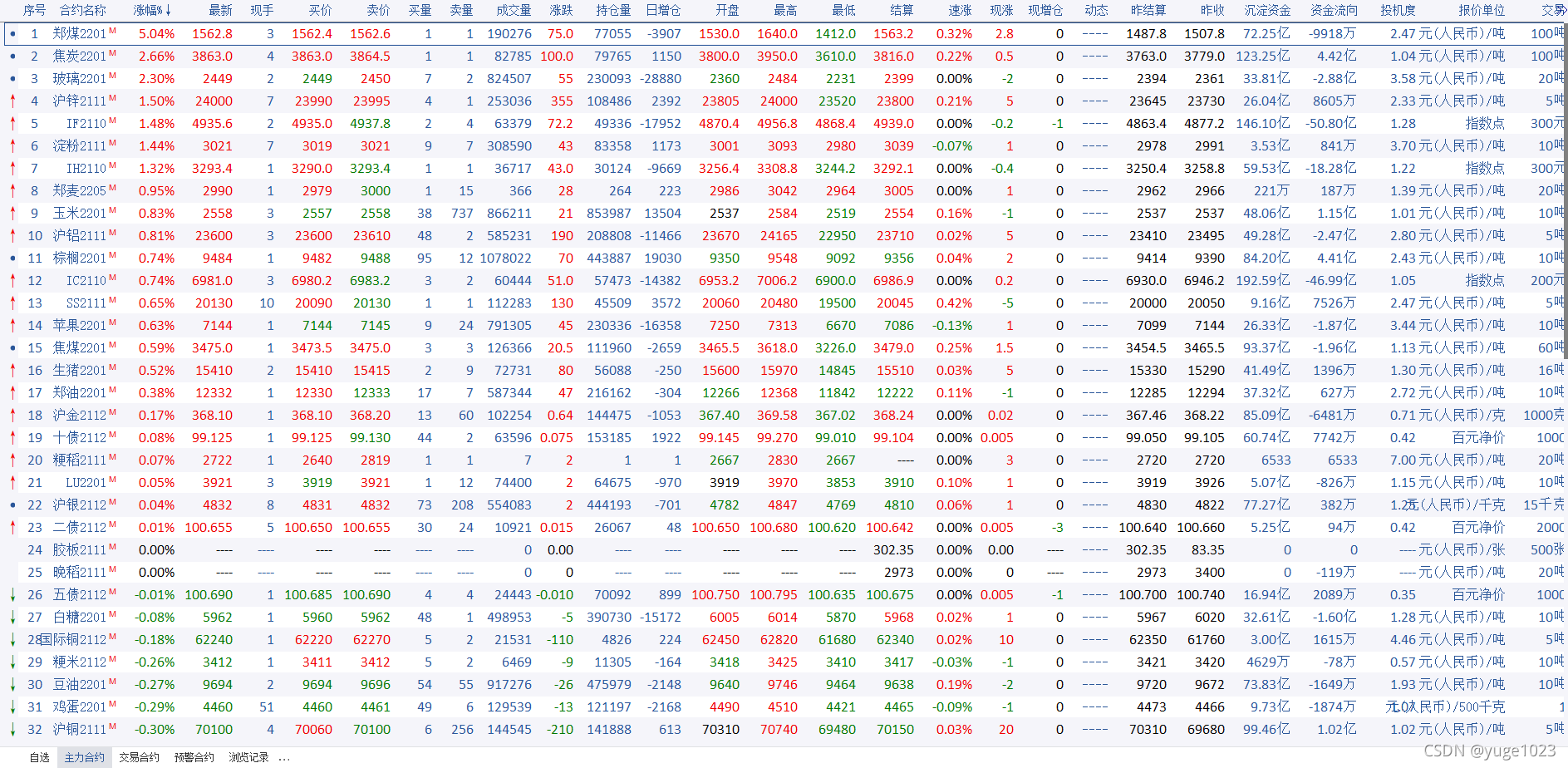
Task: Select the LU2201 contract row
Action: [784, 483]
